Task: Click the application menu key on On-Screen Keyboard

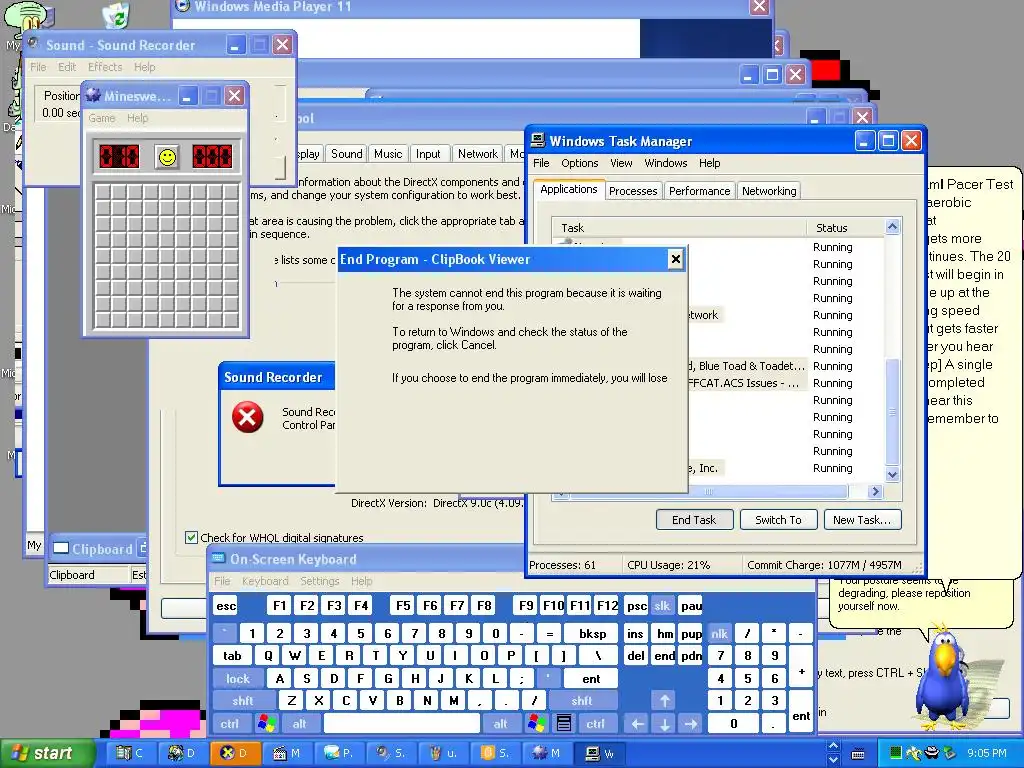Action: click(x=564, y=723)
